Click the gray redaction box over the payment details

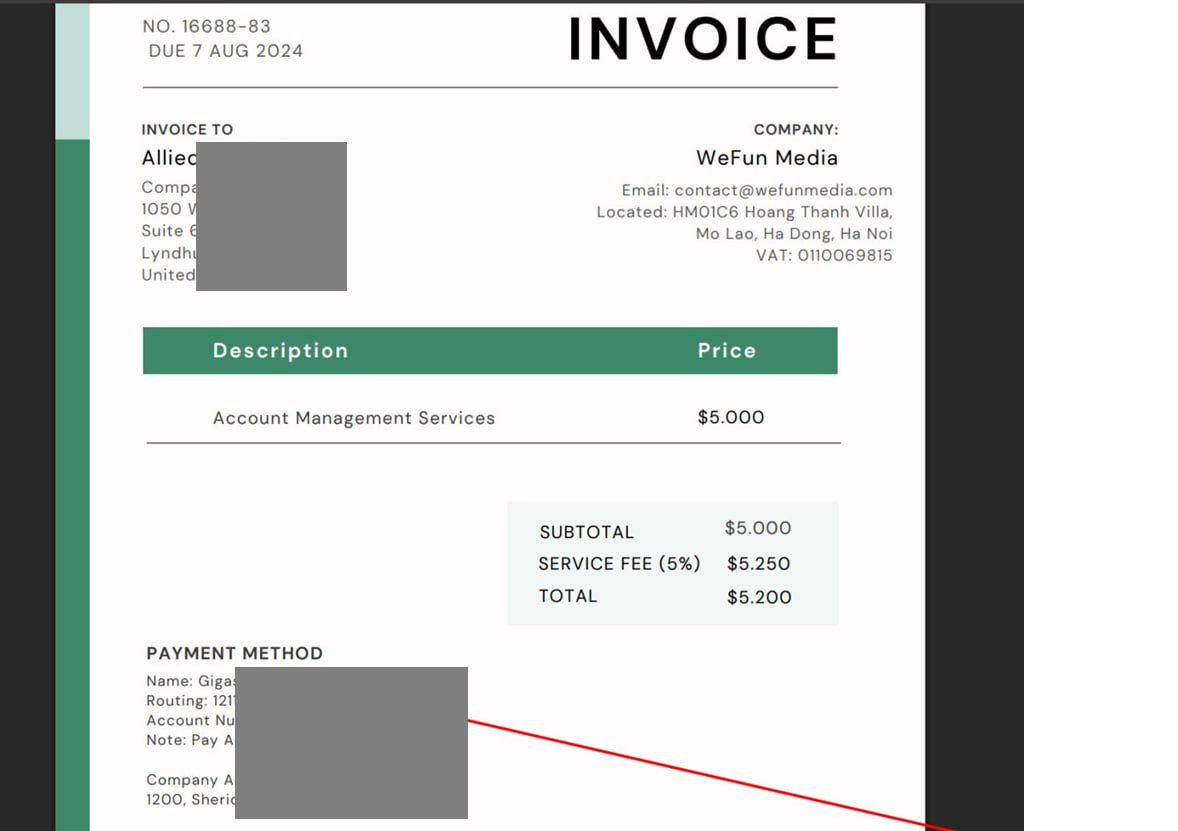coord(351,742)
